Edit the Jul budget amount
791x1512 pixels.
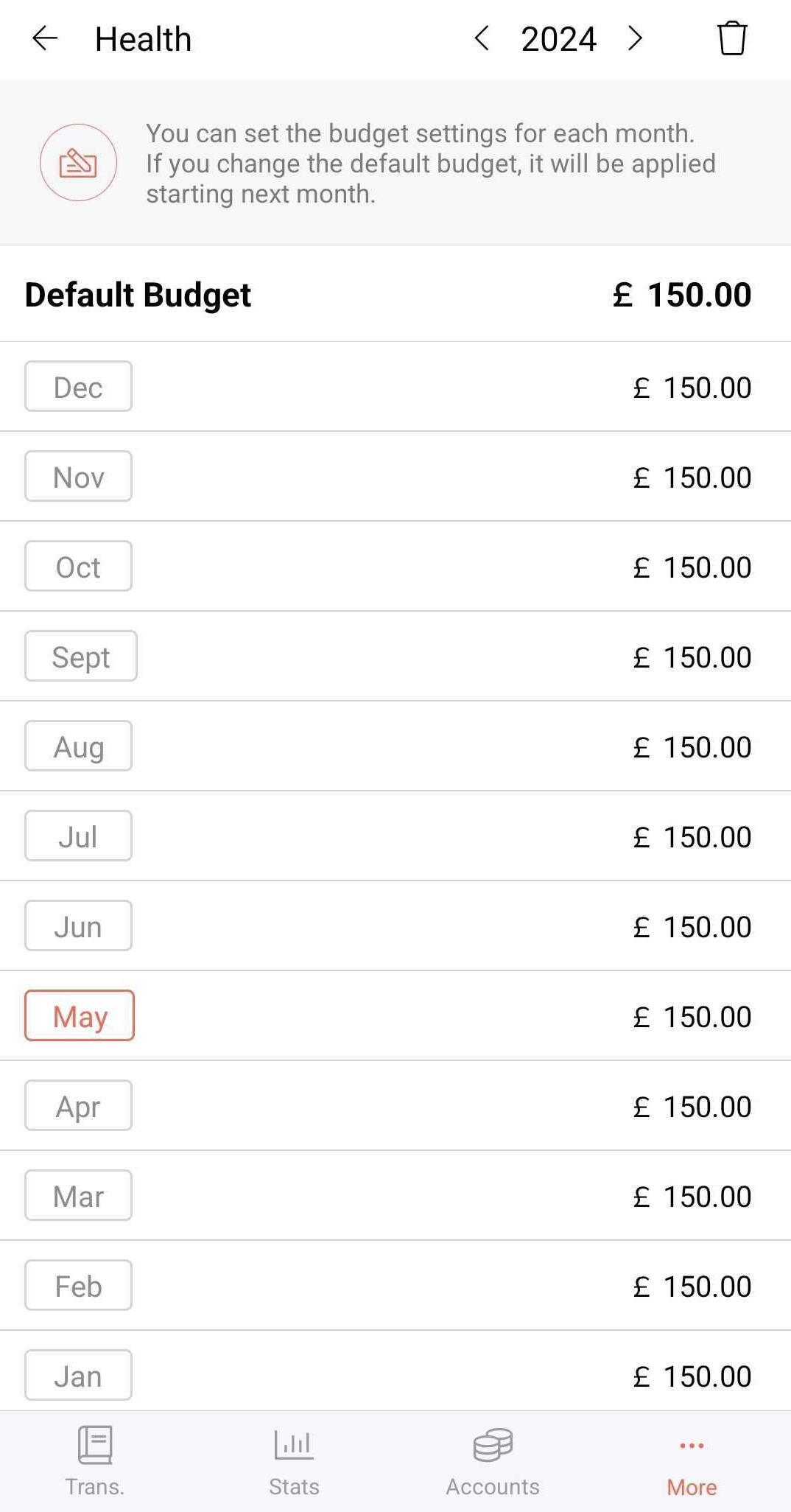click(x=692, y=837)
